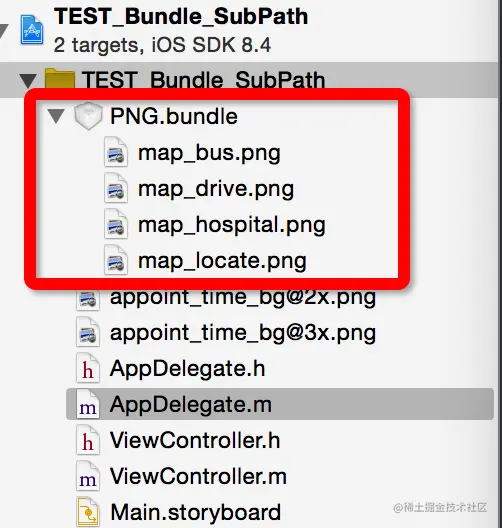502x528 pixels.
Task: Collapse the PNG.bundle disclosure triangle
Action: (x=56, y=116)
